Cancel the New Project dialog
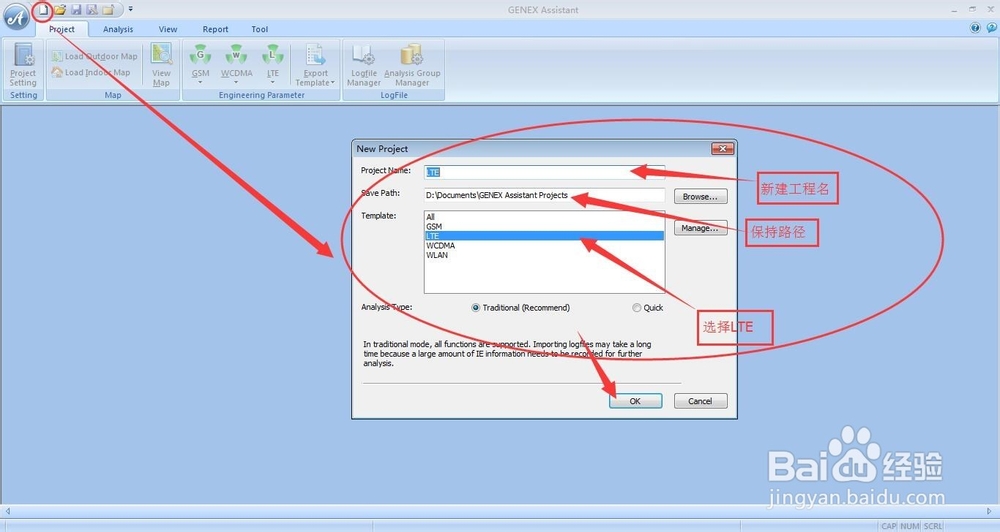Image resolution: width=1000 pixels, height=532 pixels. [x=700, y=401]
